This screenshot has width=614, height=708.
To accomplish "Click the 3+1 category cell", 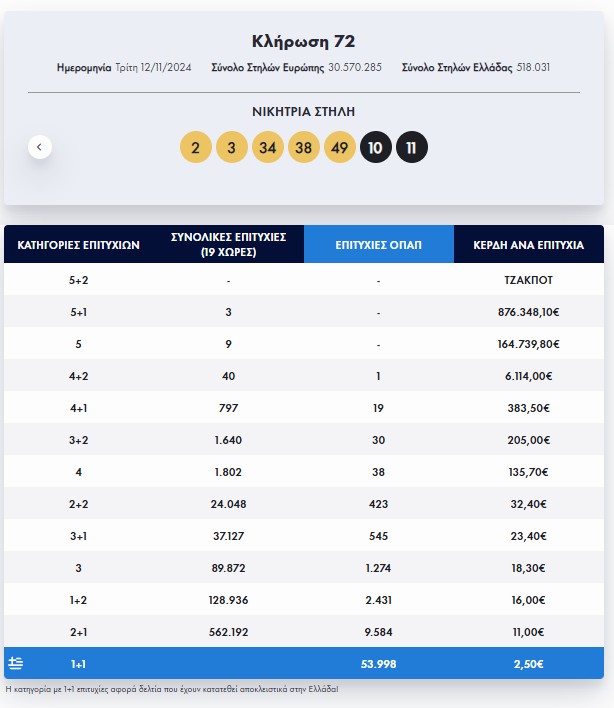I will (x=79, y=536).
